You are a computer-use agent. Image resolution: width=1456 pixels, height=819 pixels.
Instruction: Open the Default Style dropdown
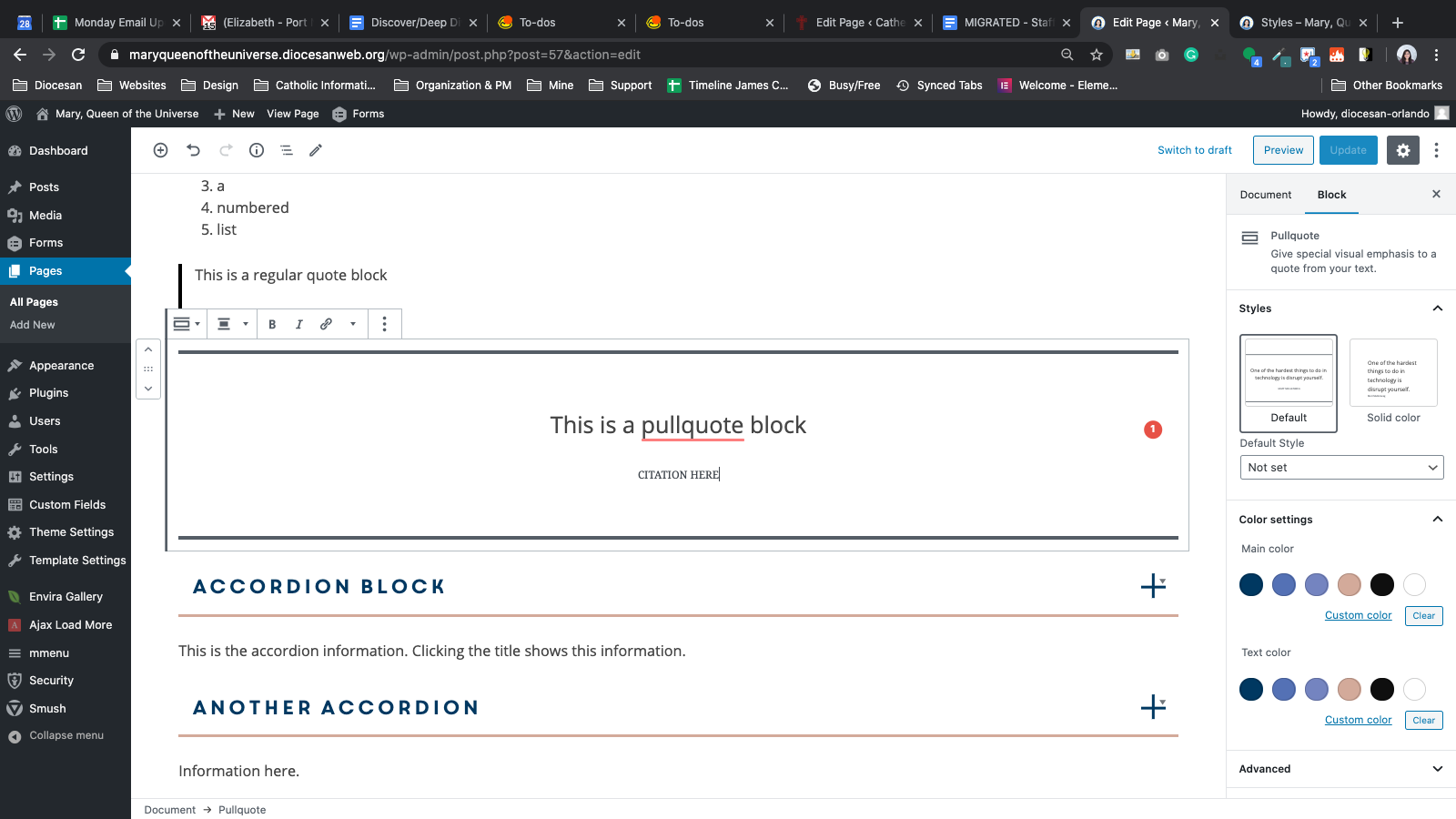tap(1341, 468)
